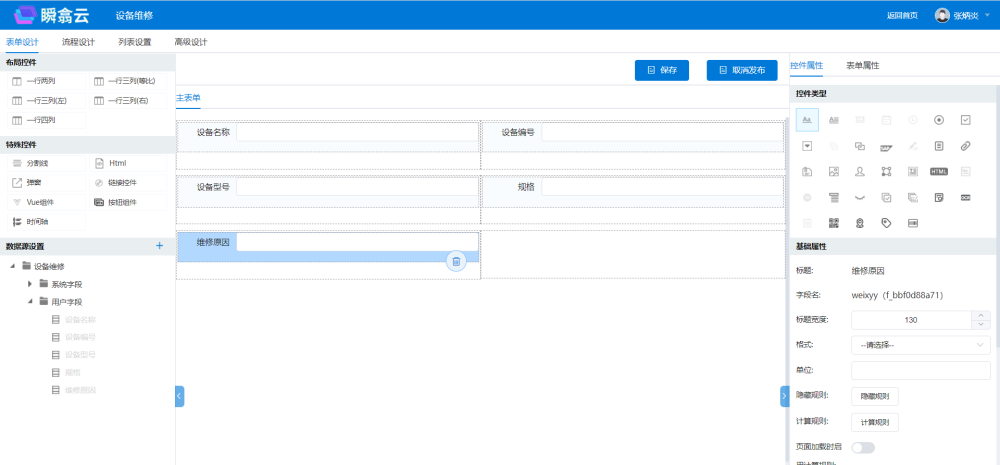The width and height of the screenshot is (1000, 465).
Task: Collapse the 用户字段 tree folder
Action: (30, 301)
